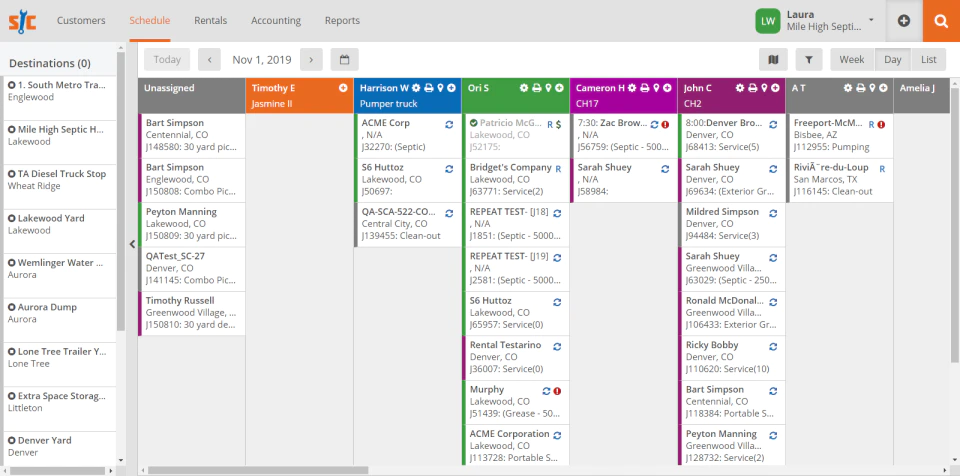The height and width of the screenshot is (476, 960).
Task: Click the plus quick-add button near Laura
Action: point(904,21)
